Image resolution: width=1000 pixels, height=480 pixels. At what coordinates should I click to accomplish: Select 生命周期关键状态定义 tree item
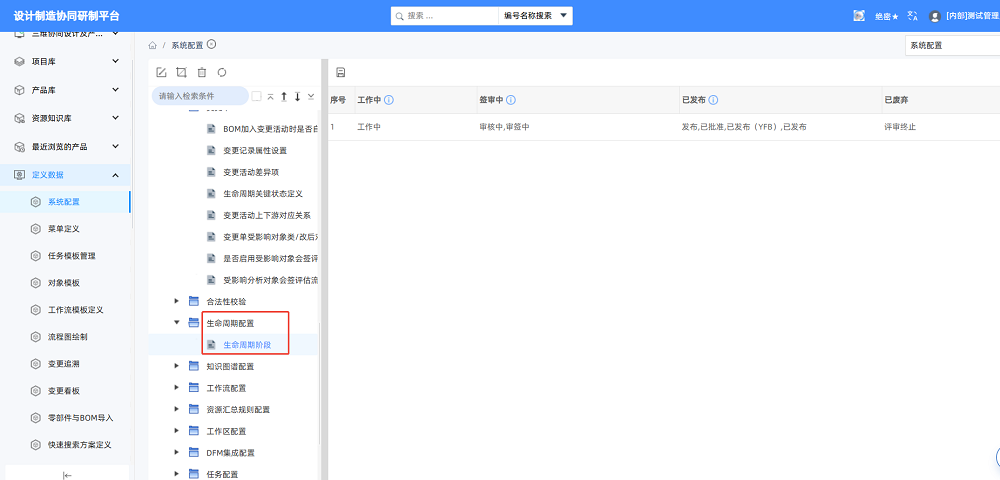[263, 193]
